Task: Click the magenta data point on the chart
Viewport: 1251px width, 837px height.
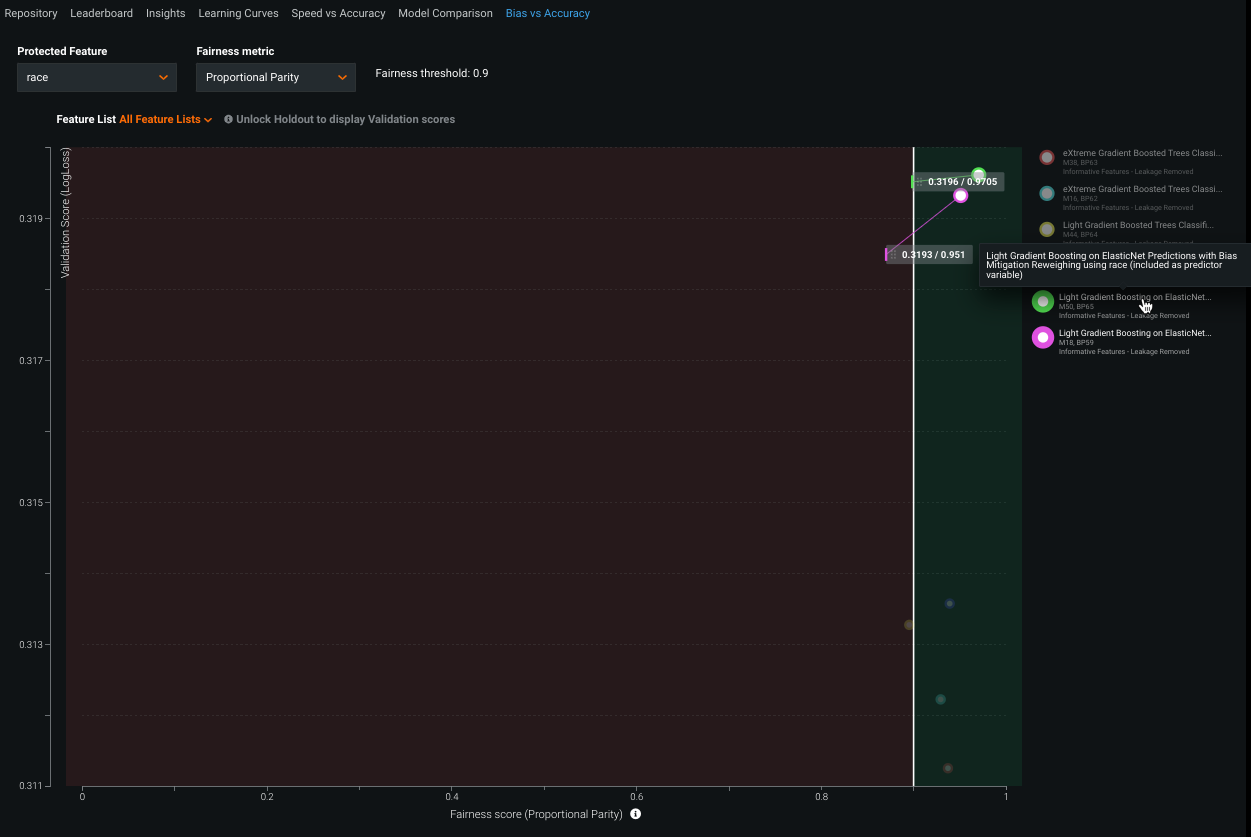Action: tap(960, 196)
